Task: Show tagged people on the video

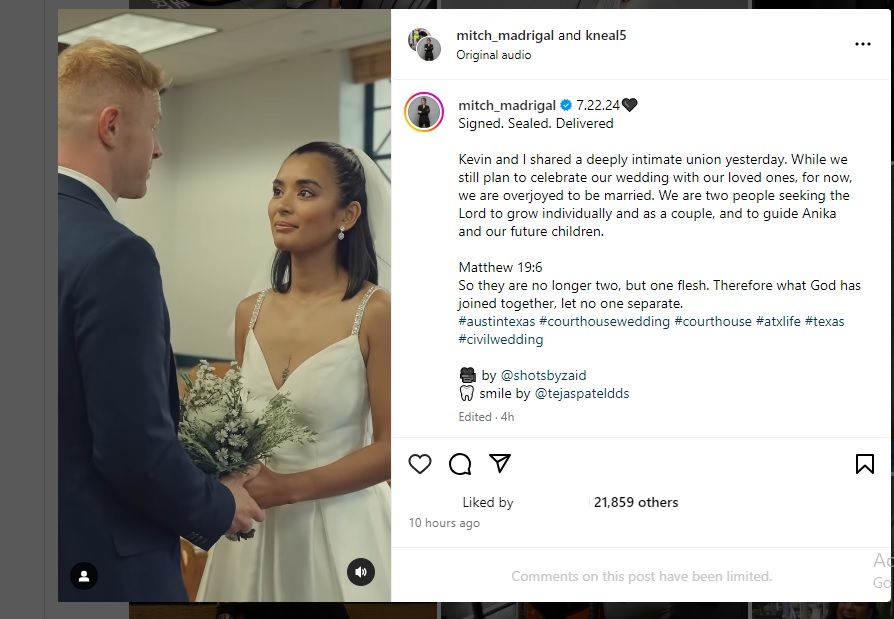Action: pos(84,576)
